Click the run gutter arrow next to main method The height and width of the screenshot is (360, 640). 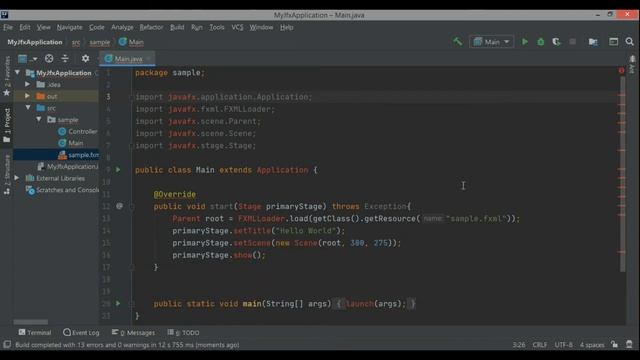pos(118,303)
